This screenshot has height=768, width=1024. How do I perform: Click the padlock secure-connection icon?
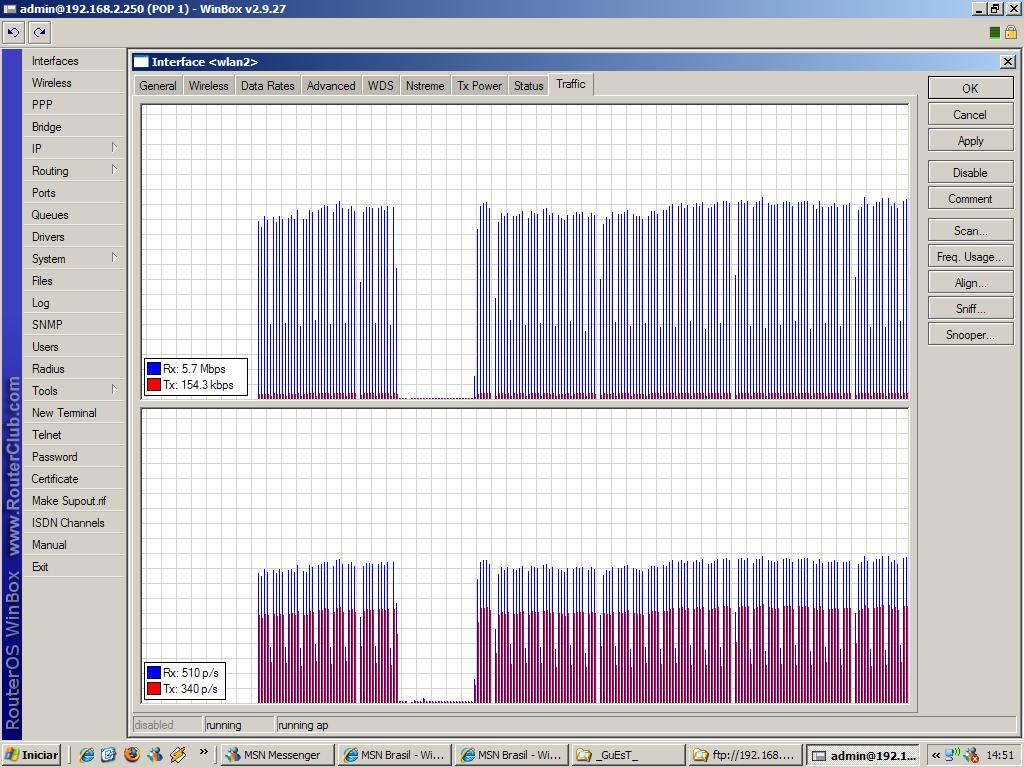1010,32
